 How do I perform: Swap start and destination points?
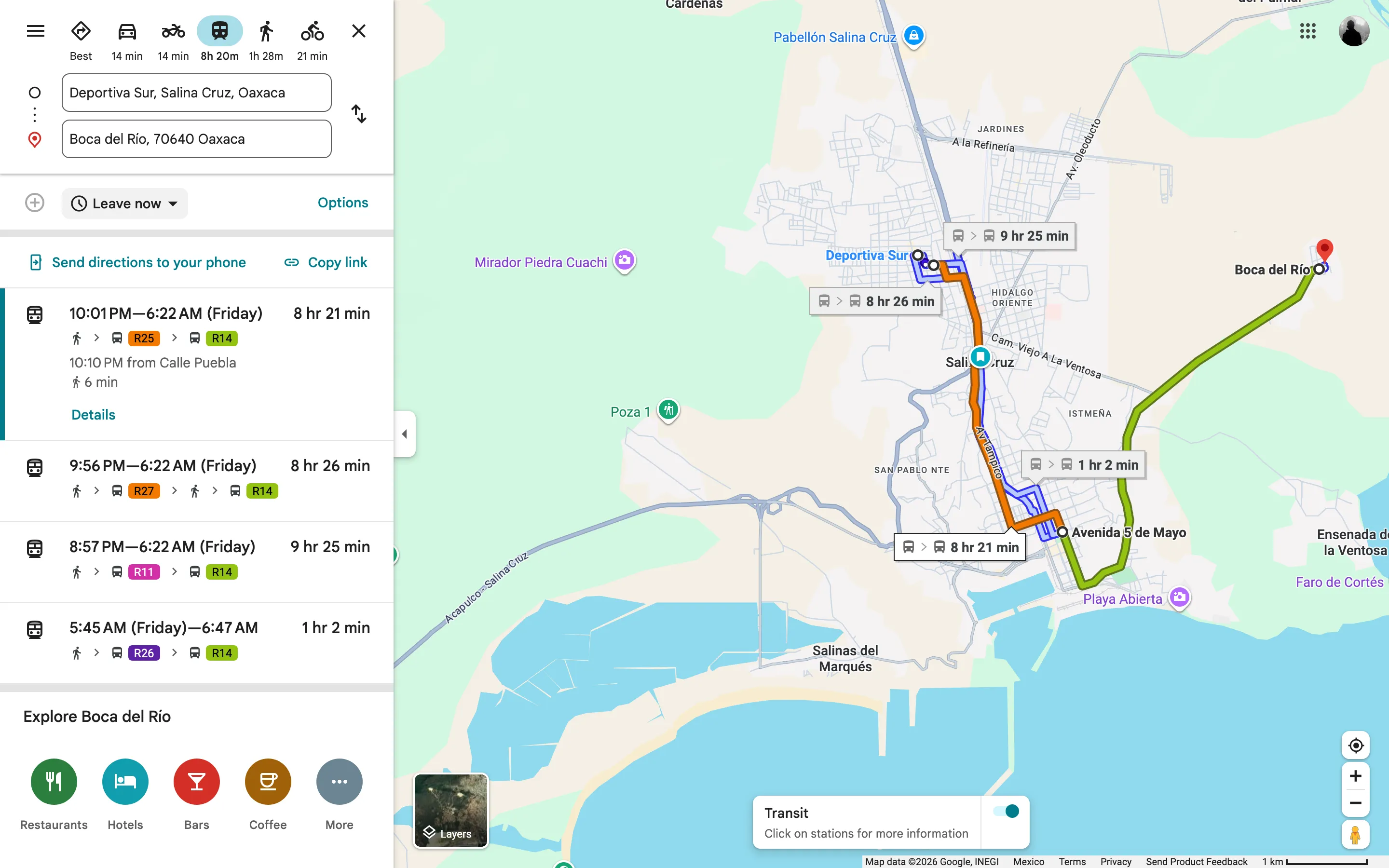click(359, 114)
